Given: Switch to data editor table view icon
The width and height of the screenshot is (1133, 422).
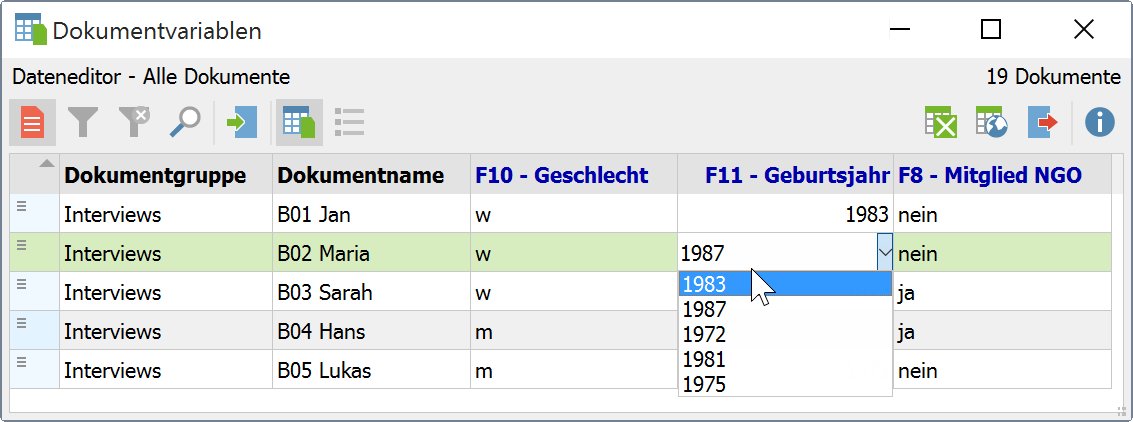Looking at the screenshot, I should tap(299, 122).
